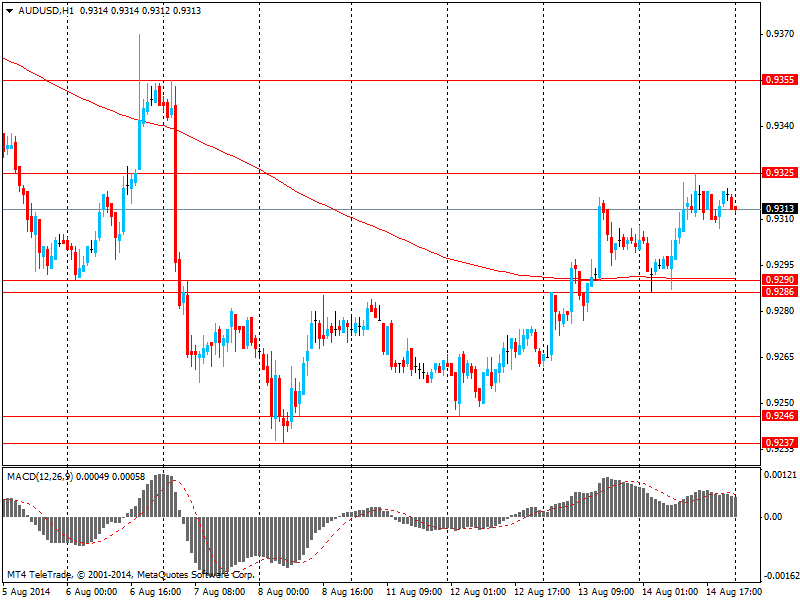Click the 13 Aug 09:00 time label
Image resolution: width=800 pixels, height=600 pixels.
[x=606, y=591]
